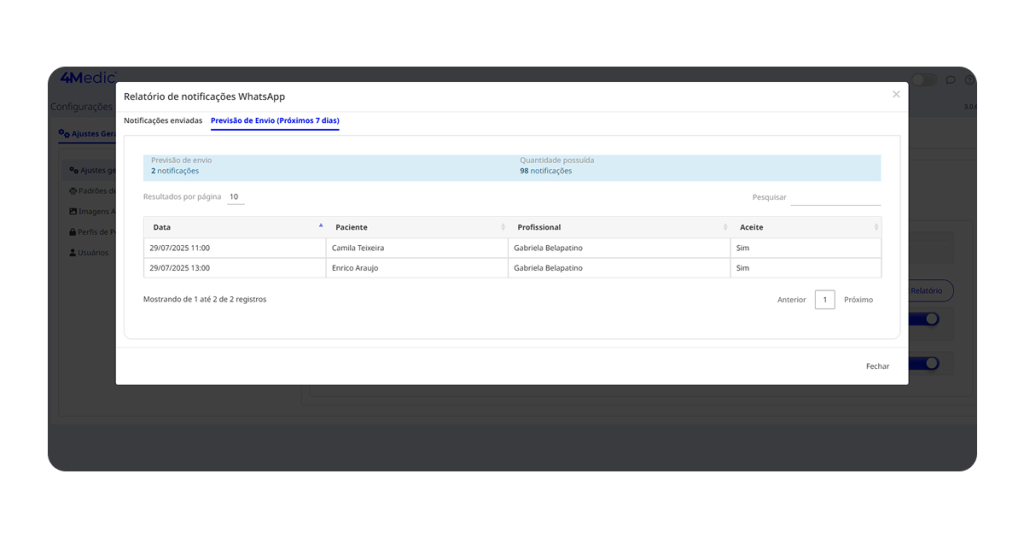Click the 29/07/2025 13:00 date cell
Viewport: 1024px width, 538px height.
tap(234, 268)
